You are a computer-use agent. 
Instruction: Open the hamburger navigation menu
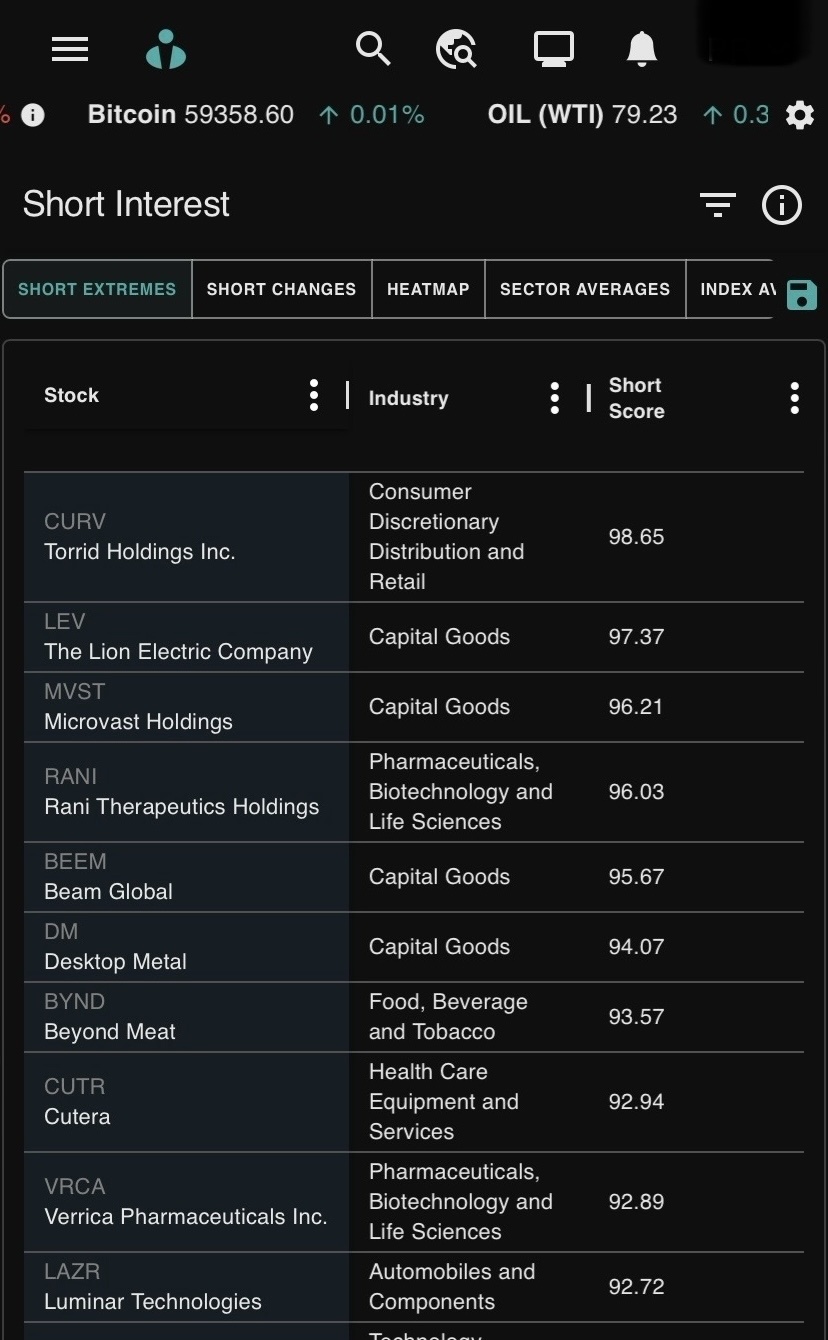pyautogui.click(x=70, y=49)
